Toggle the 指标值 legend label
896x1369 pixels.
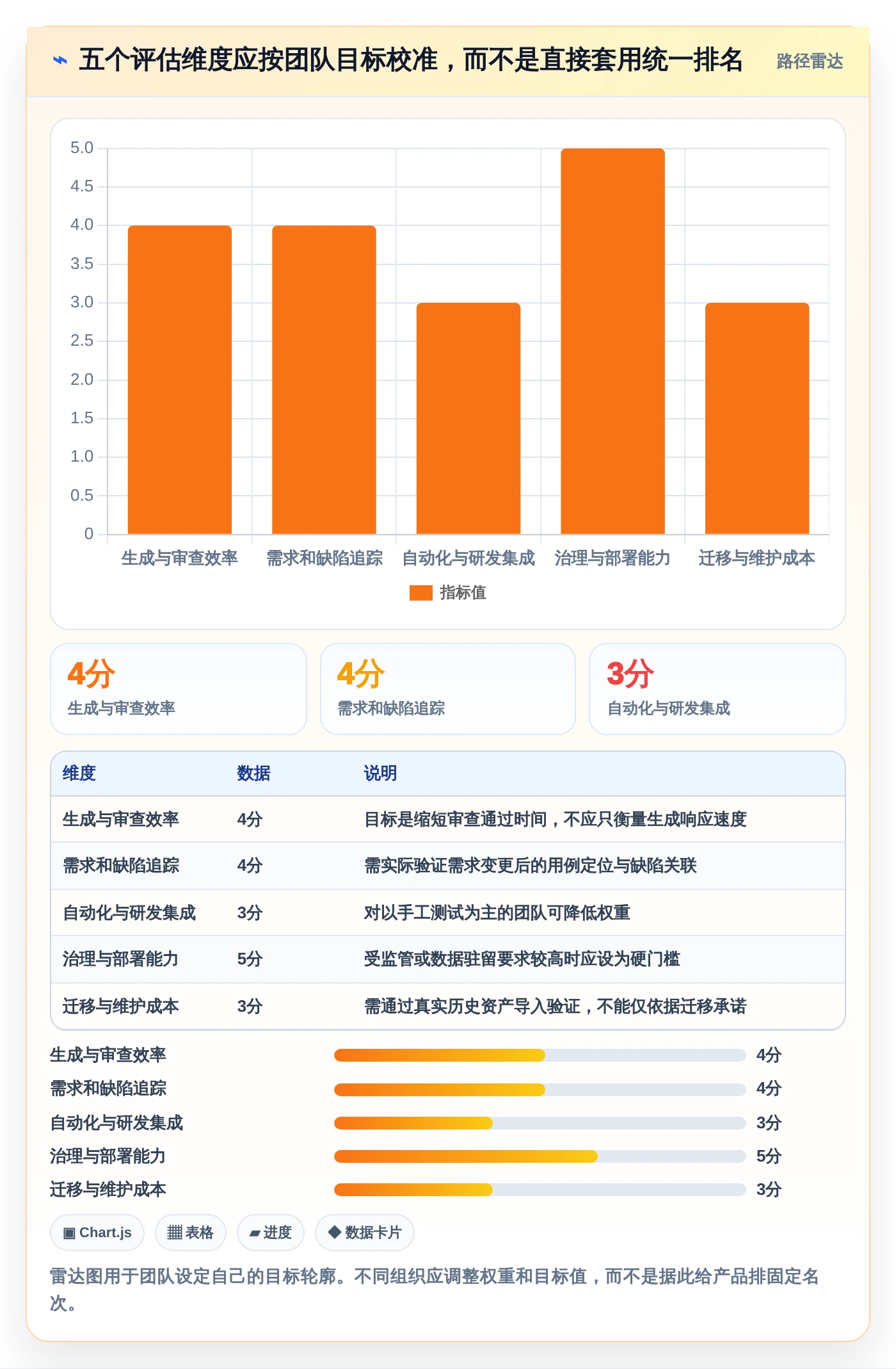(463, 593)
